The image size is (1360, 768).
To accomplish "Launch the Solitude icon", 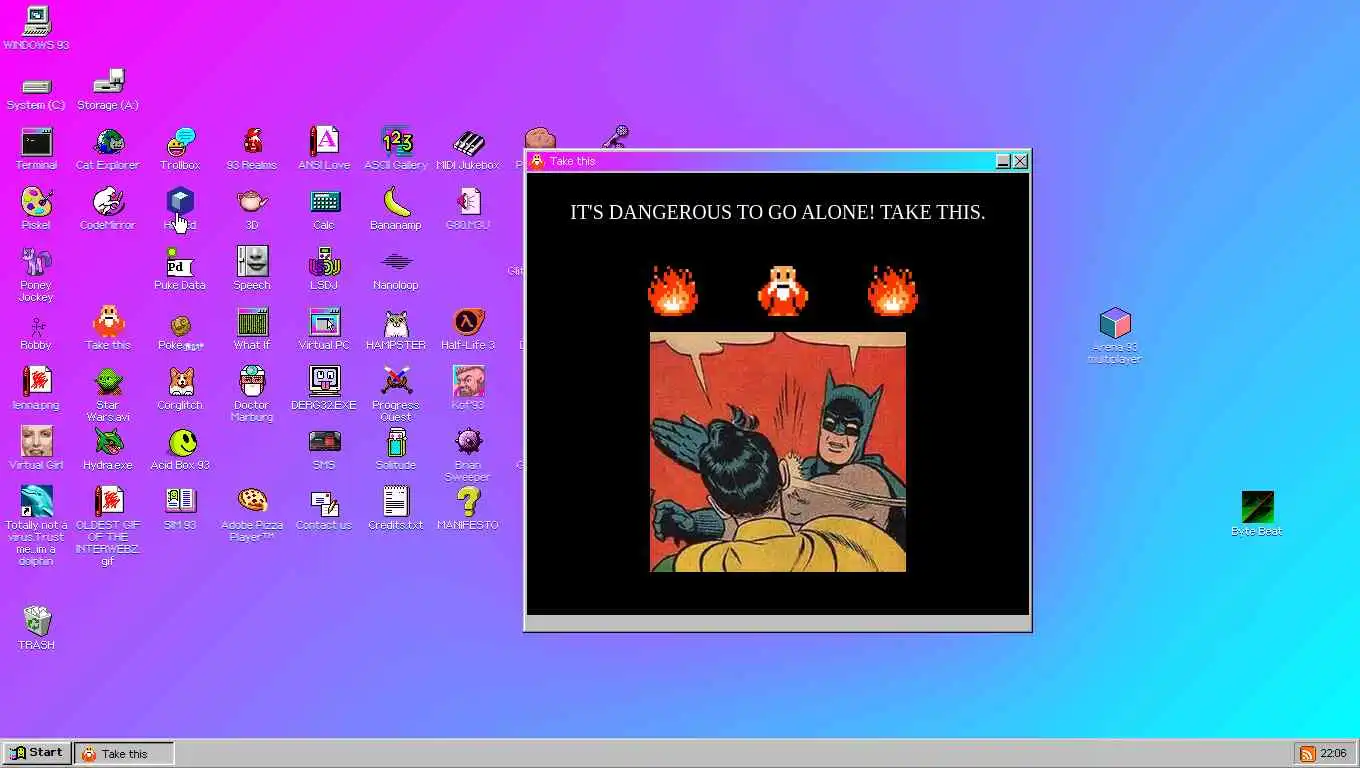I will point(396,449).
